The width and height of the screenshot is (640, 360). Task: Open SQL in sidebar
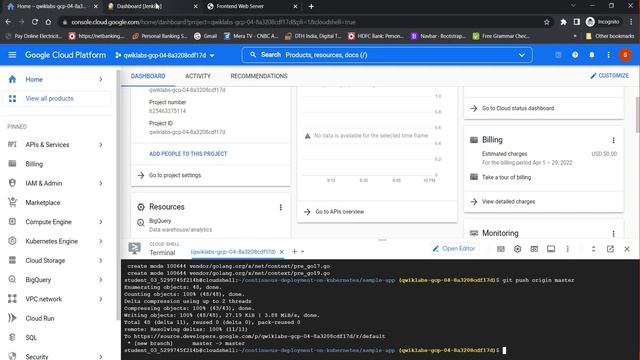tap(31, 338)
